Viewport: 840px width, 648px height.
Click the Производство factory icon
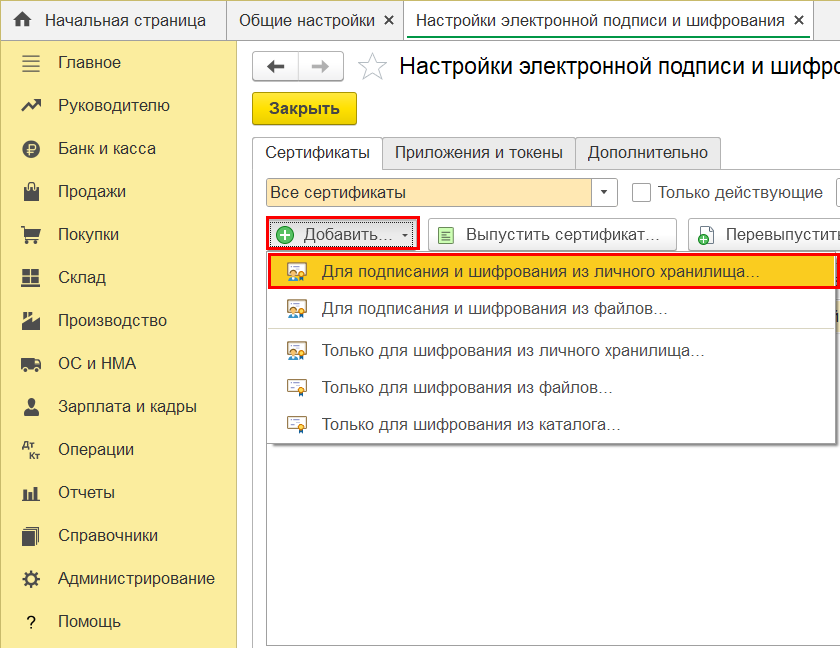point(31,320)
